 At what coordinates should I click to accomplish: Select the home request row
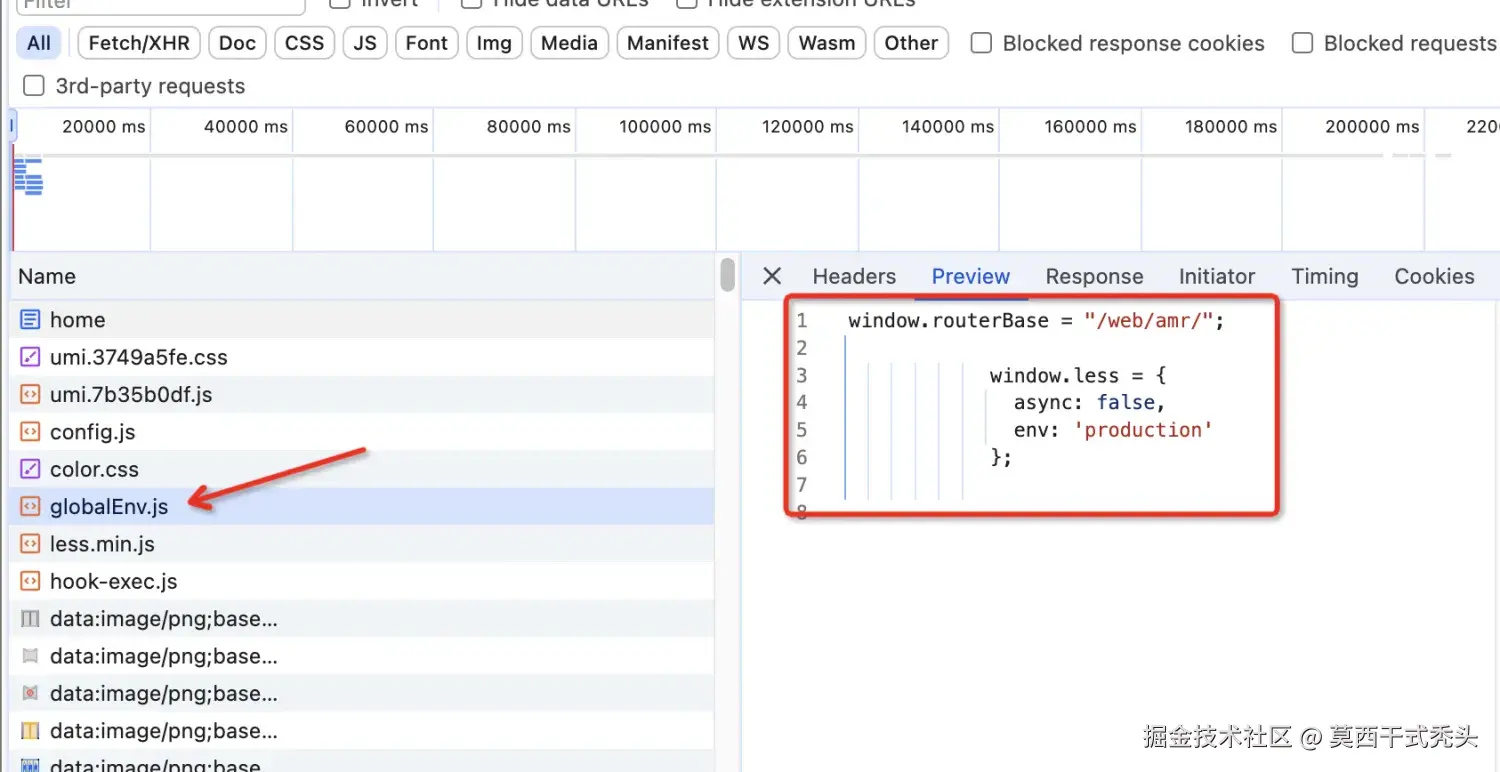tap(362, 320)
